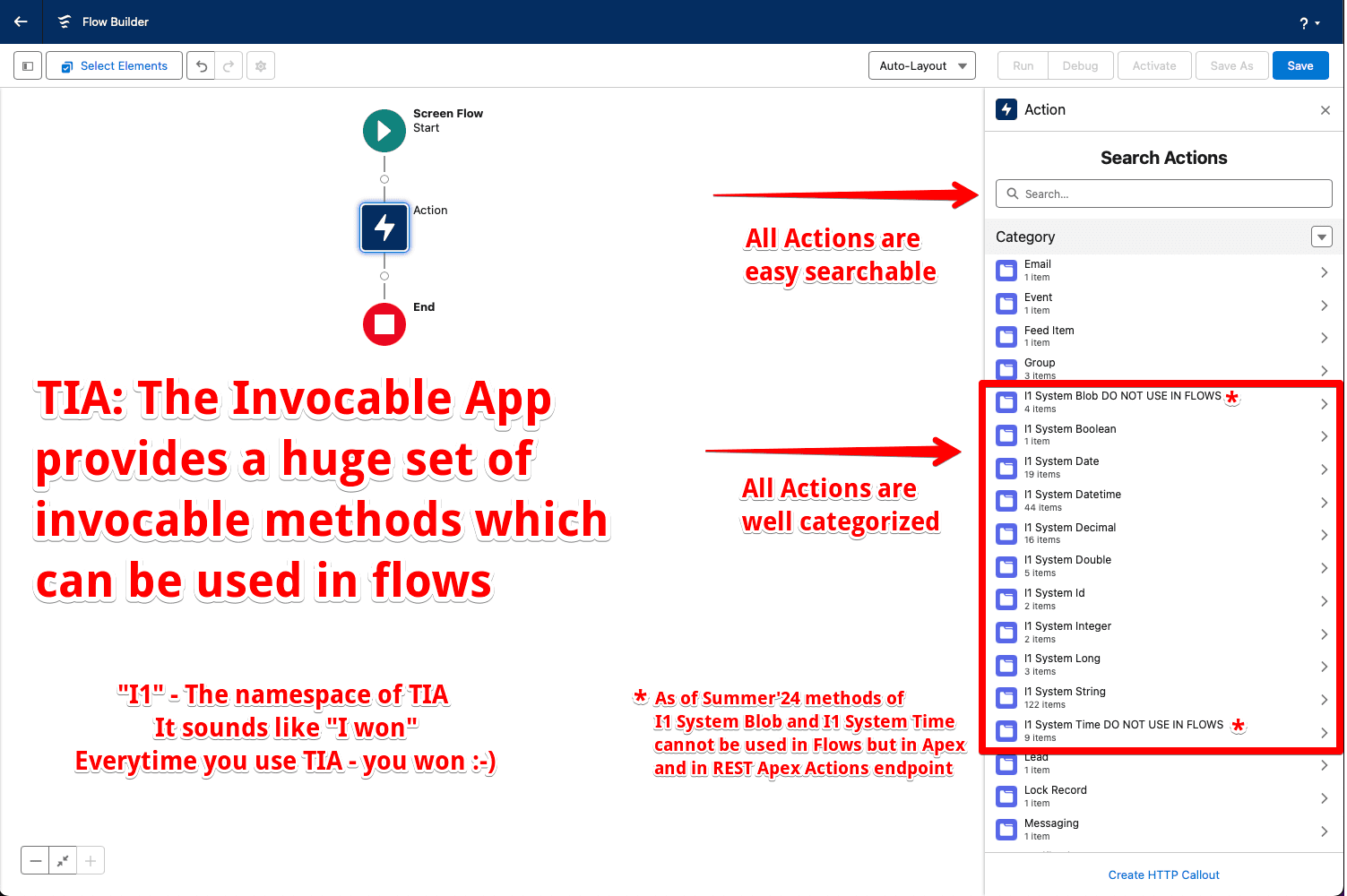
Task: Open I1 System Datetime folder icon
Action: [x=1006, y=501]
